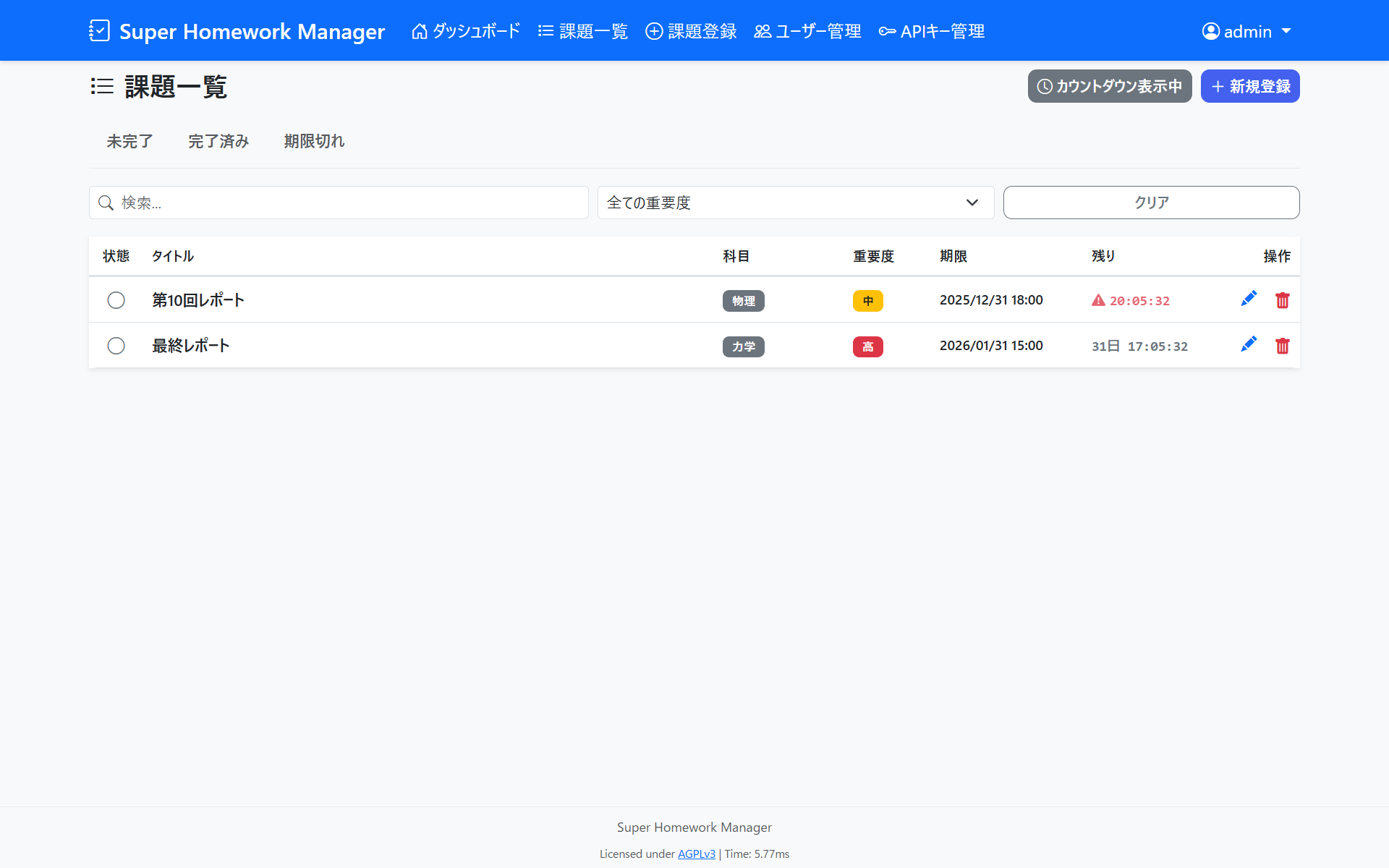Click the Super Homework Manager logo icon
This screenshot has height=868, width=1389.
click(99, 31)
